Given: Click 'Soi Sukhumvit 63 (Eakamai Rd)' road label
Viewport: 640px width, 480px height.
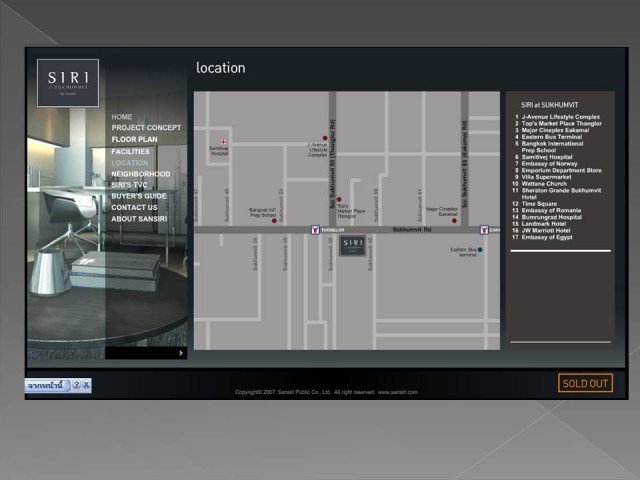Looking at the screenshot, I should (464, 164).
